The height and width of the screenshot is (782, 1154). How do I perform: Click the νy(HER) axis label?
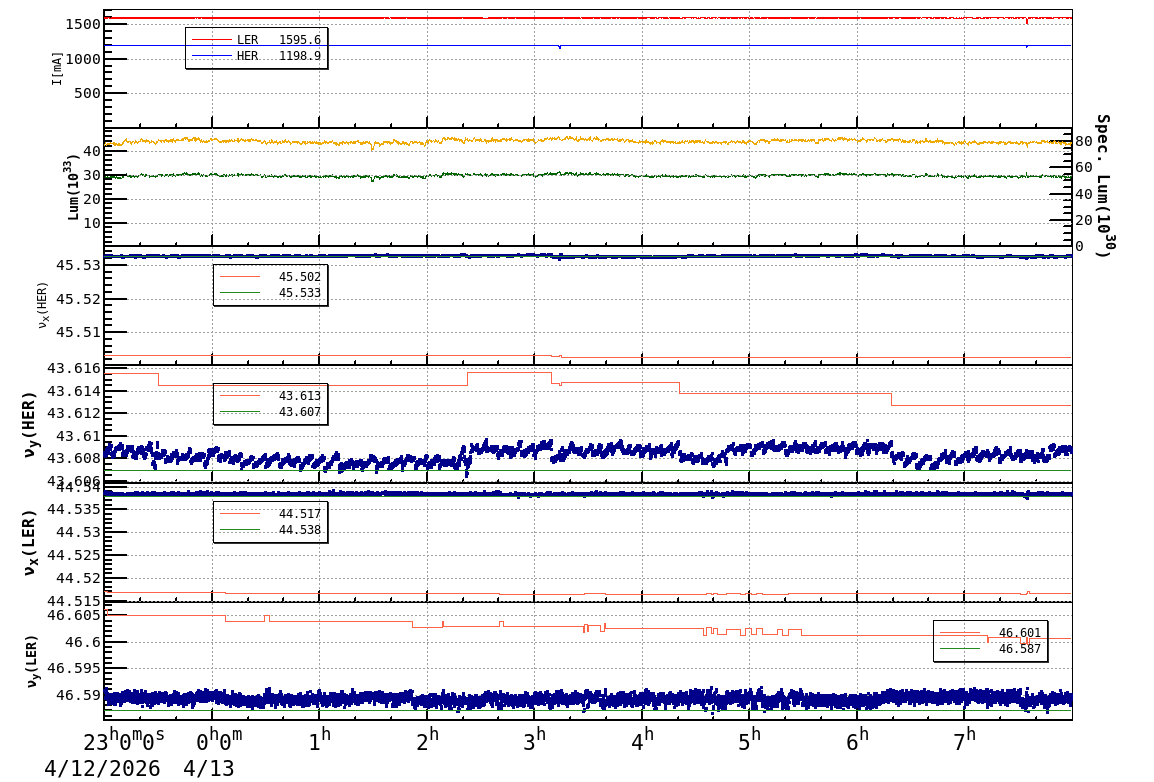30,424
